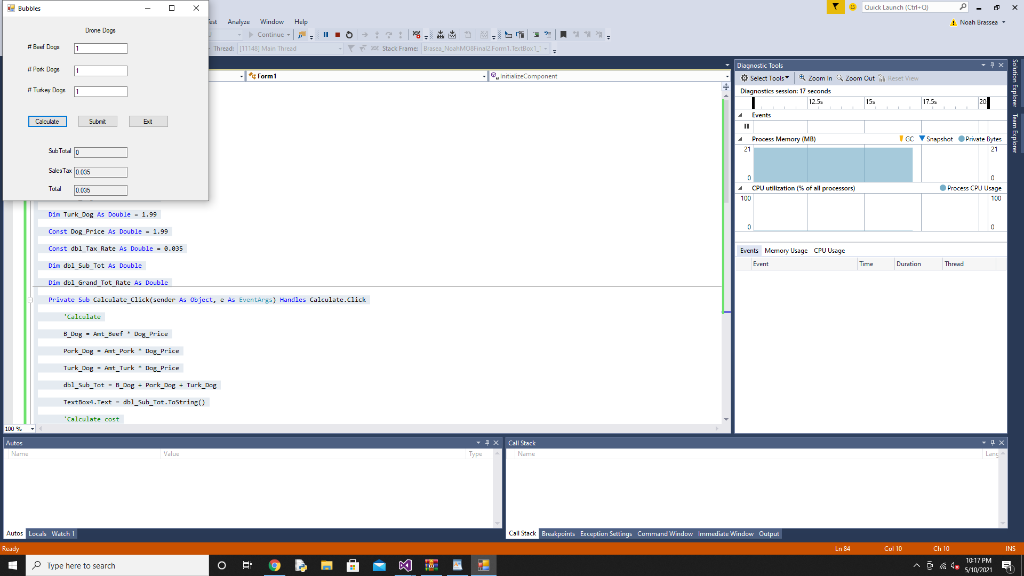The image size is (1024, 576).
Task: Click Zoom In on the Diagnostic Tools toolbar
Action: [x=819, y=78]
